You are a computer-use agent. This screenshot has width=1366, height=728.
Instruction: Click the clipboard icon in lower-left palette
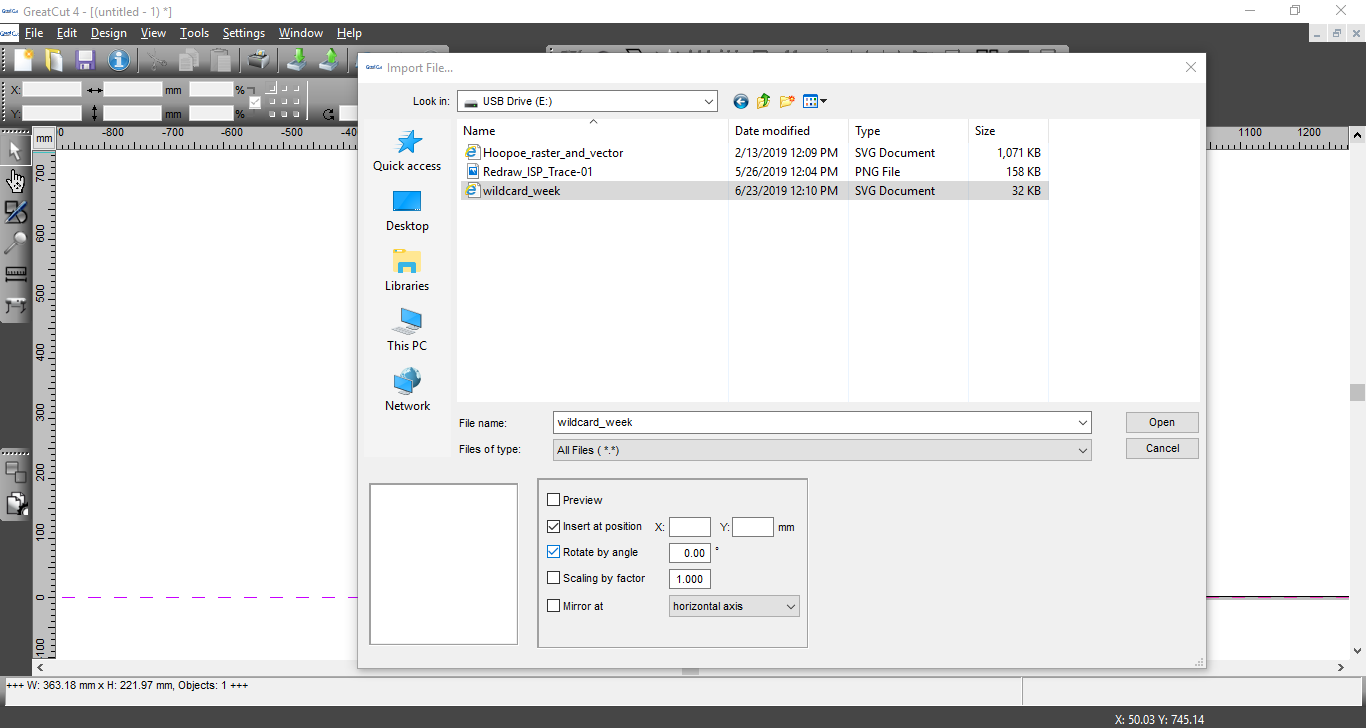pos(15,504)
